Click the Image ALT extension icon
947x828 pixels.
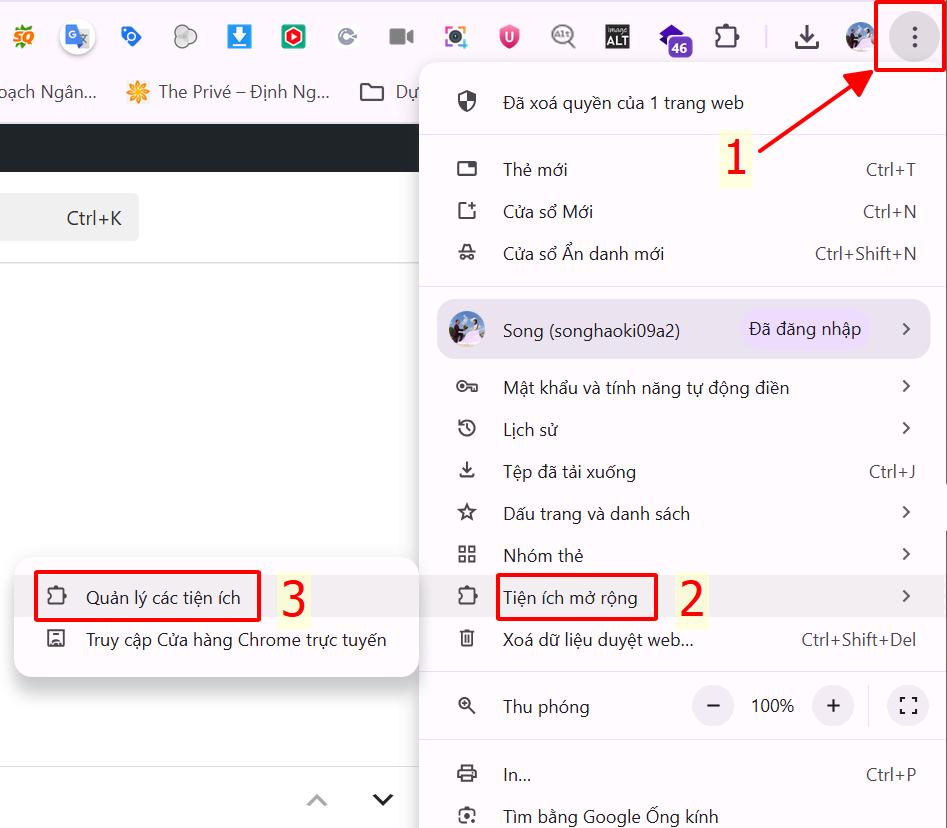pos(617,37)
